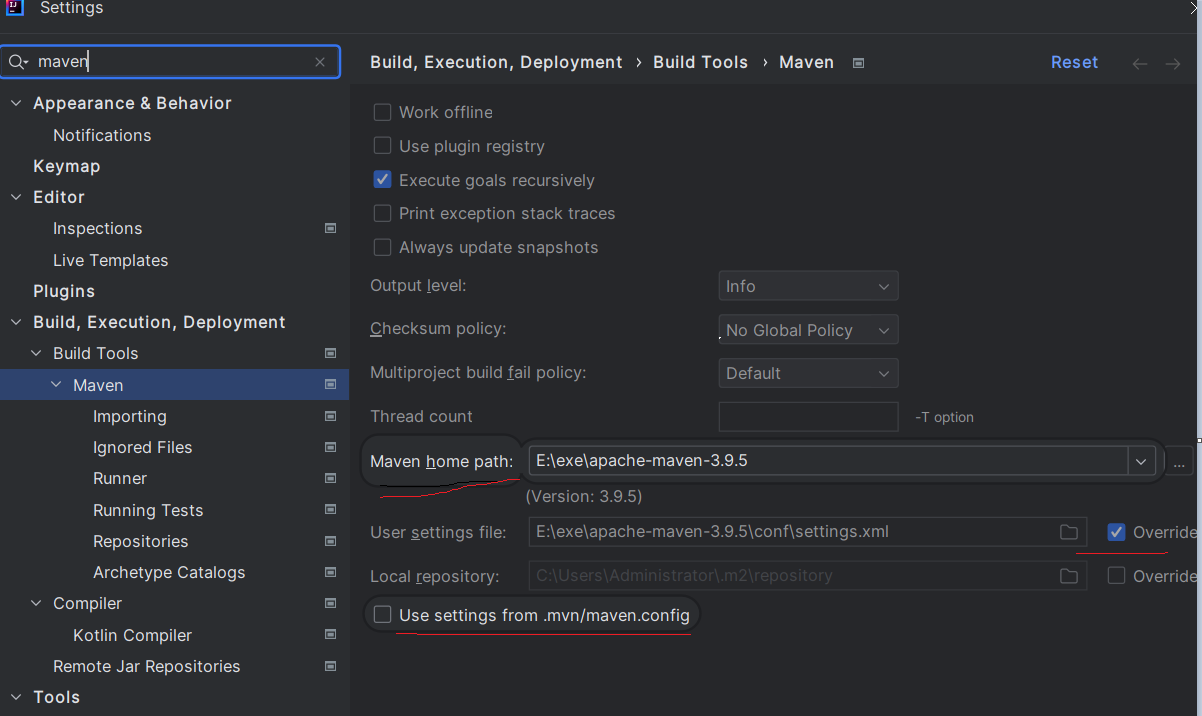Screen dimensions: 1202x716
Task: Uncheck Override for User settings file
Action: point(1117,532)
